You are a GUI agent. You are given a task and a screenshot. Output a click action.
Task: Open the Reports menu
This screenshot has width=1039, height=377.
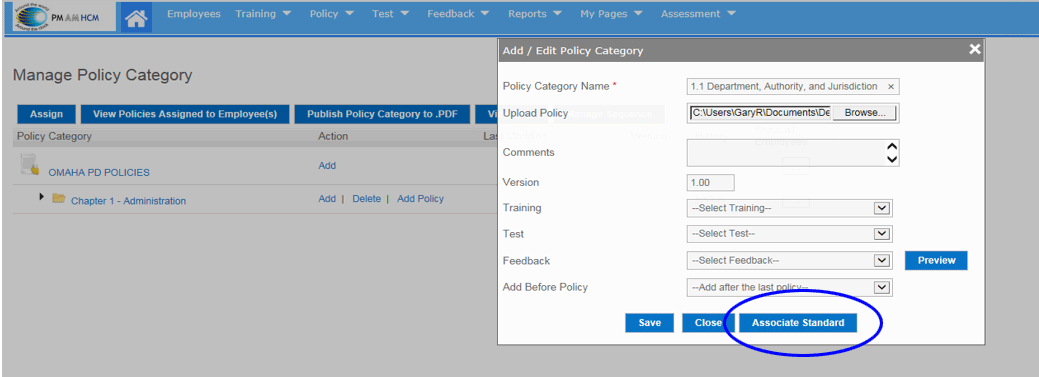click(535, 14)
